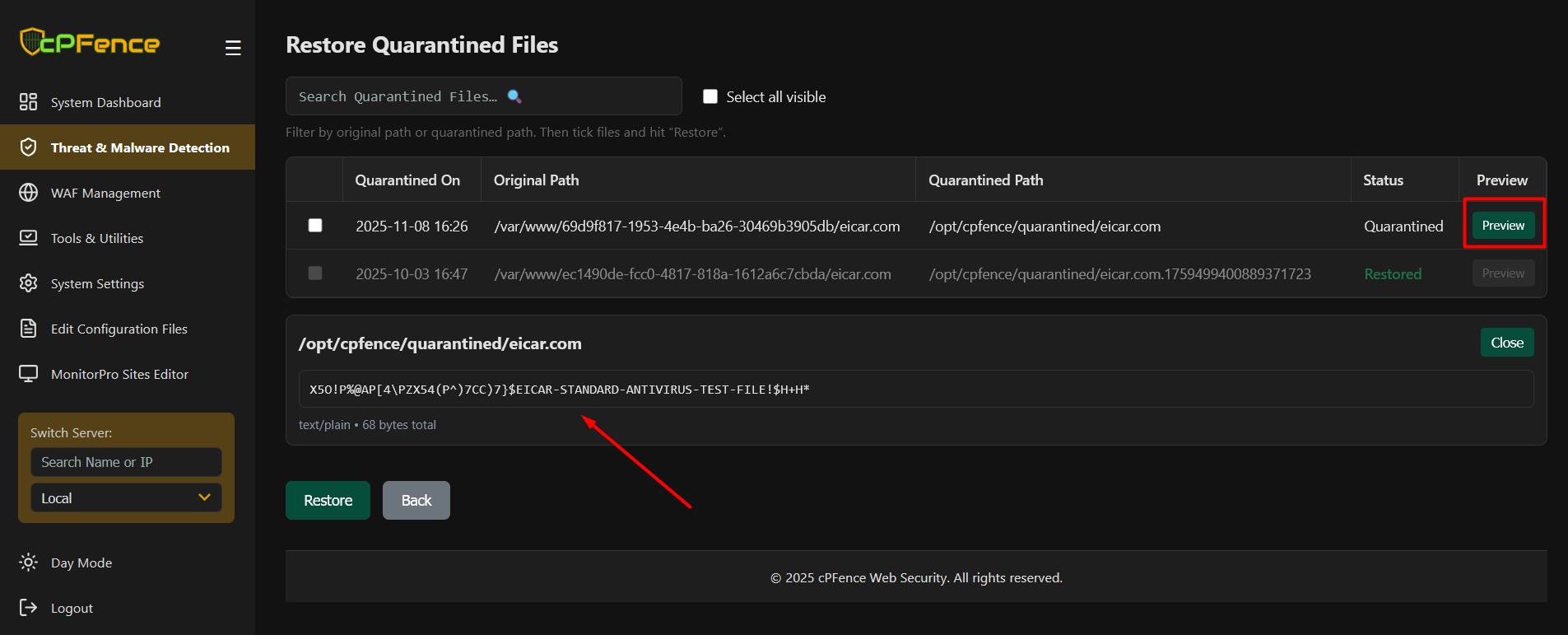
Task: Enable the Select all visible checkbox
Action: (710, 96)
